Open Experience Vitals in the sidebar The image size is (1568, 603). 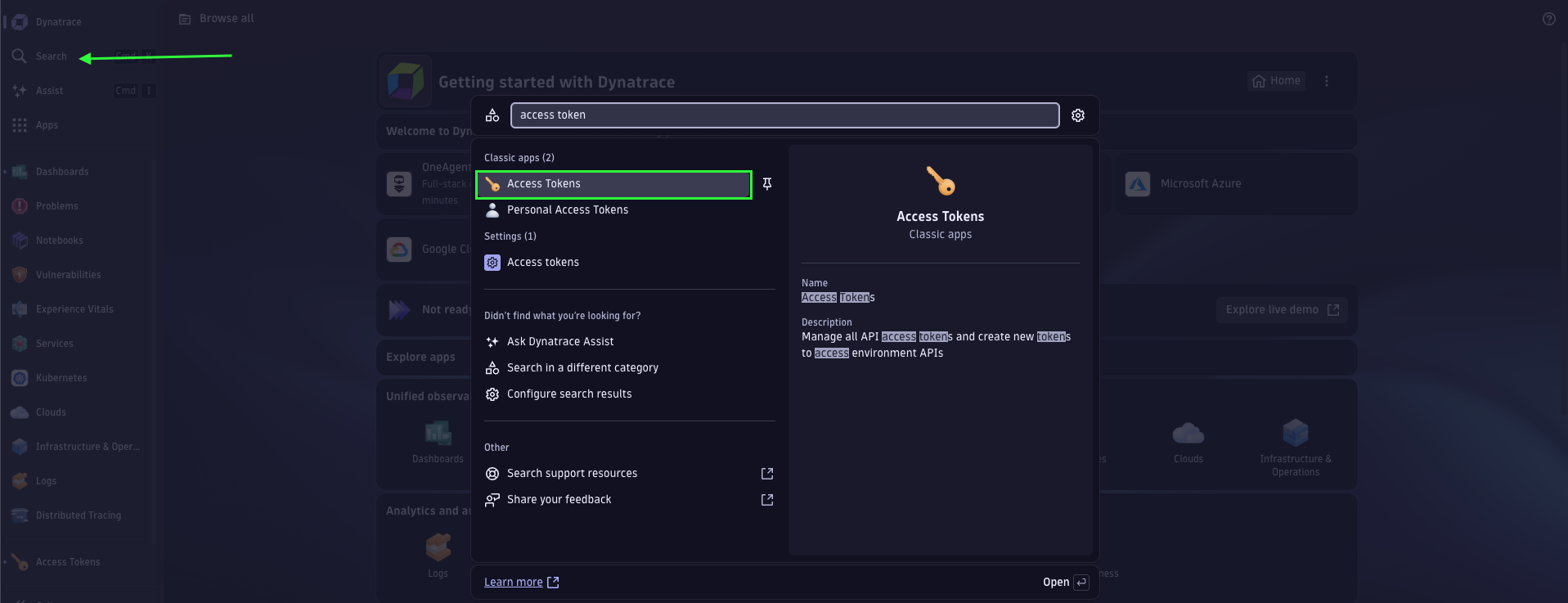click(x=74, y=309)
